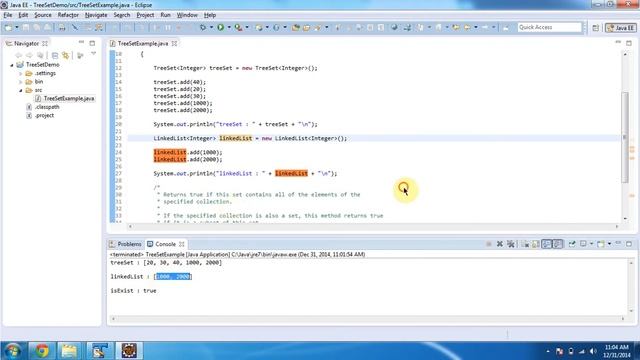
Task: Open the File menu
Action: click(x=8, y=15)
